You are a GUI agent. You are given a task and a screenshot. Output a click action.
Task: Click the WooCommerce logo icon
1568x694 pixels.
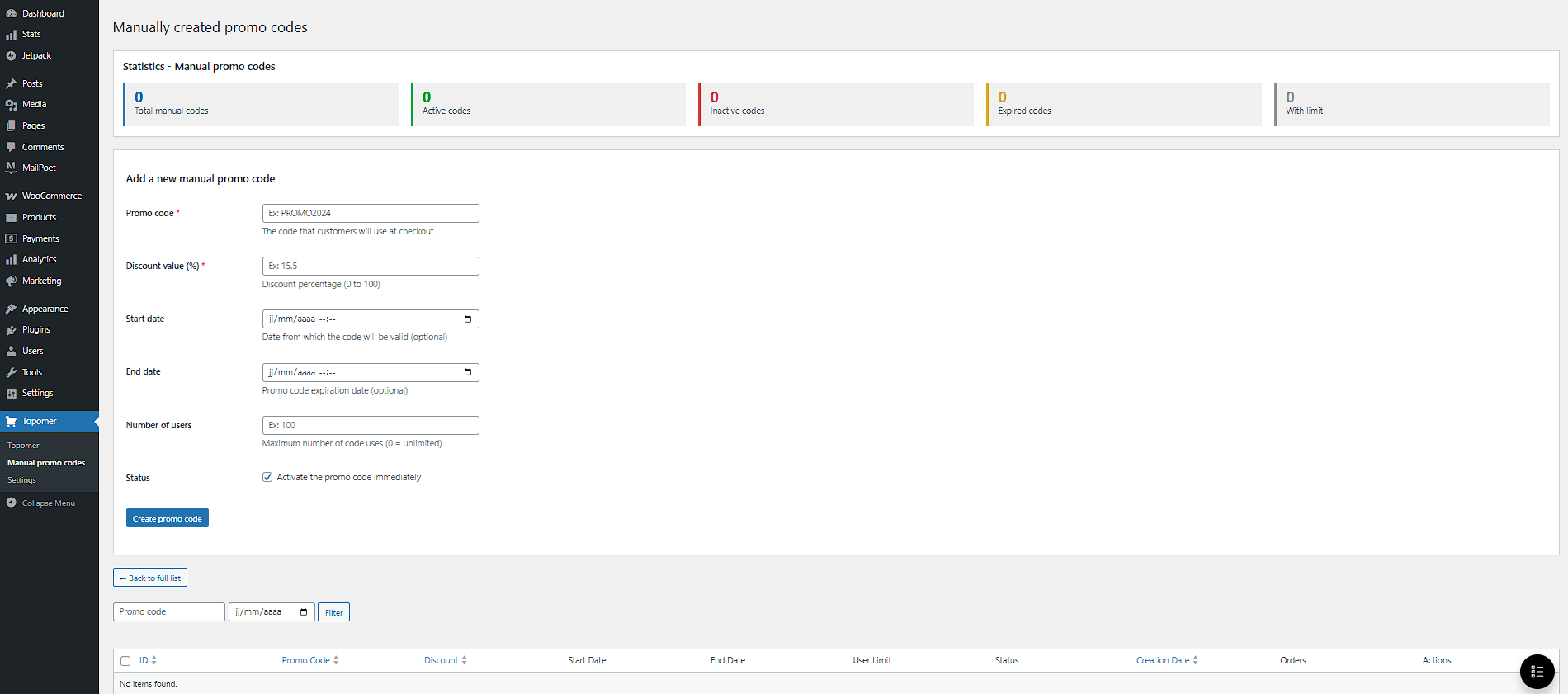(x=11, y=196)
